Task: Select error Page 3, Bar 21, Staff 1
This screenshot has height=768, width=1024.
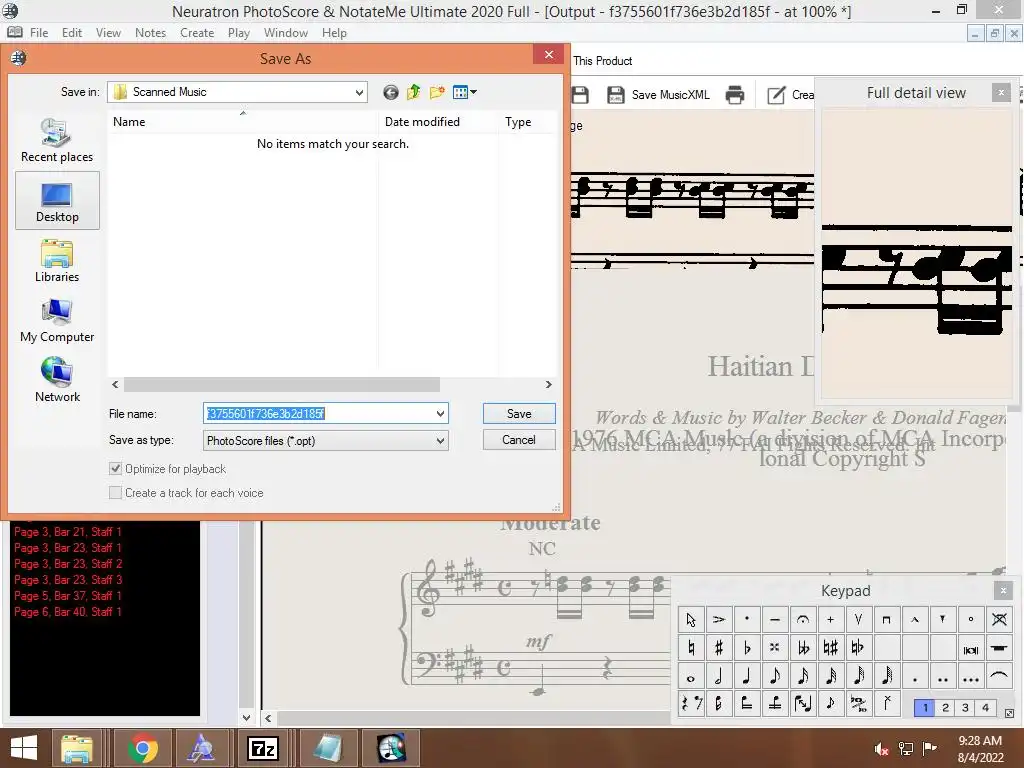Action: [68, 532]
